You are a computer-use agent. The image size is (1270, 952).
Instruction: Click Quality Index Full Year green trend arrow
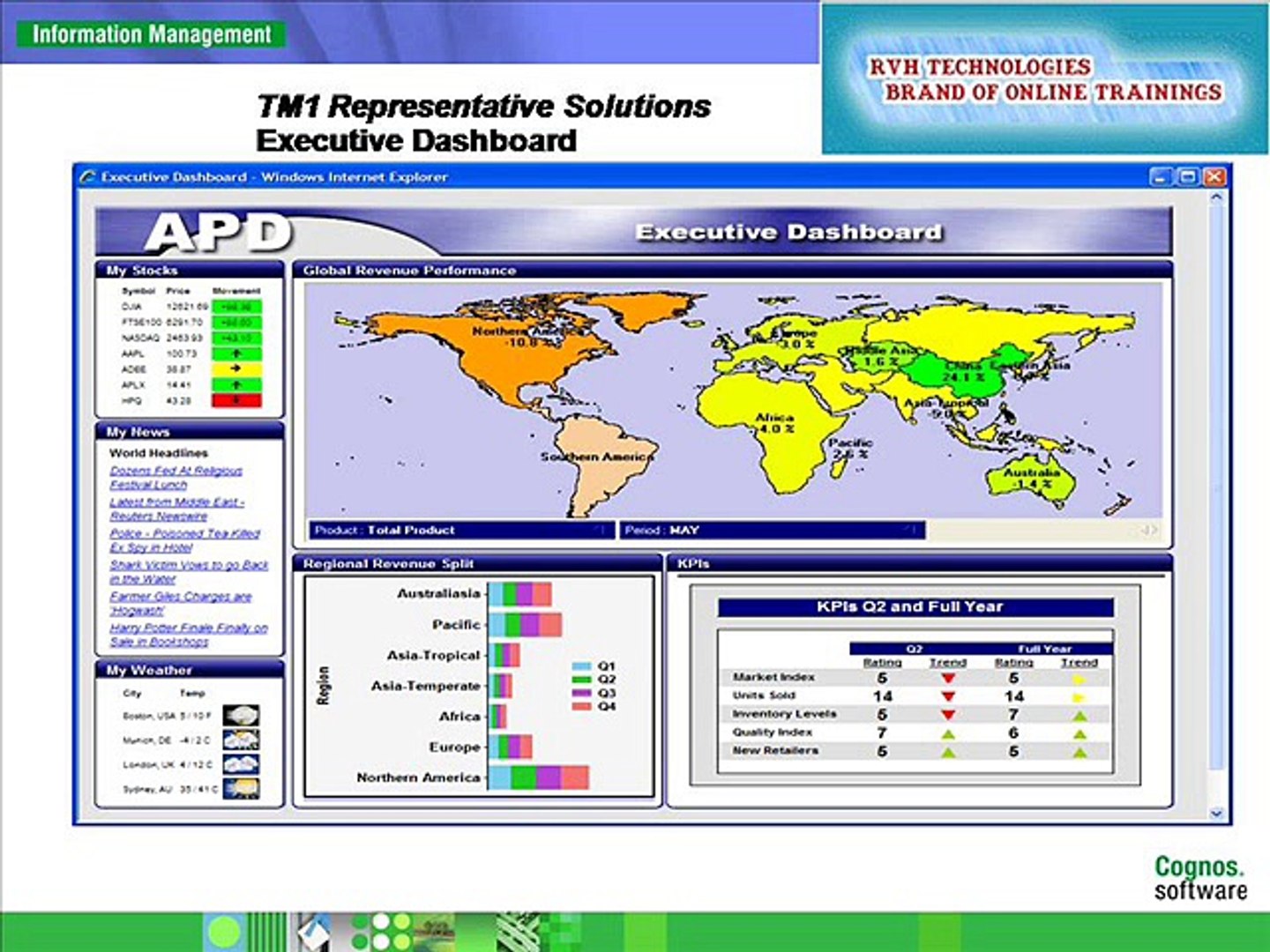coord(1079,733)
